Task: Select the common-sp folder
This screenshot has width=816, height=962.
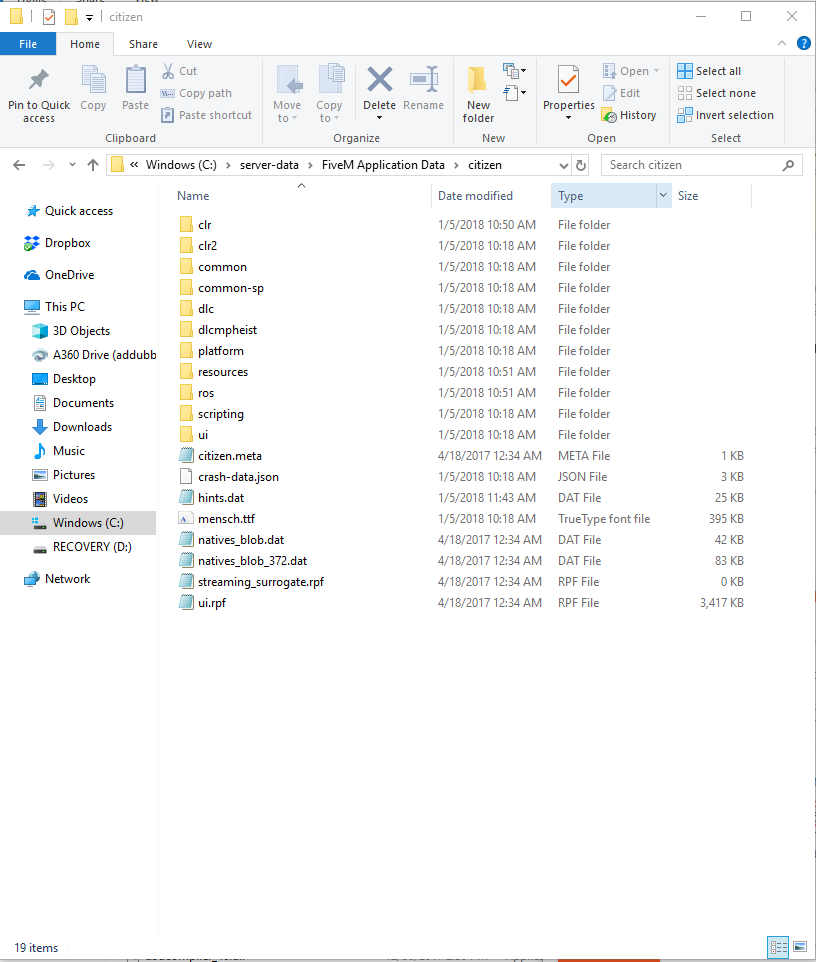Action: (231, 288)
